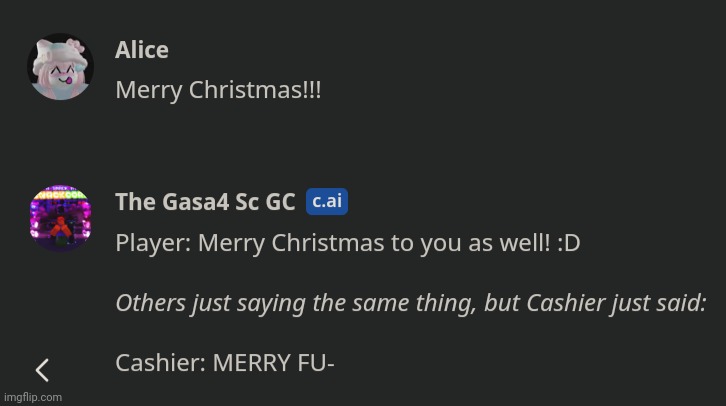Open The Gasa4 Sc GC bot avatar

(x=60, y=219)
